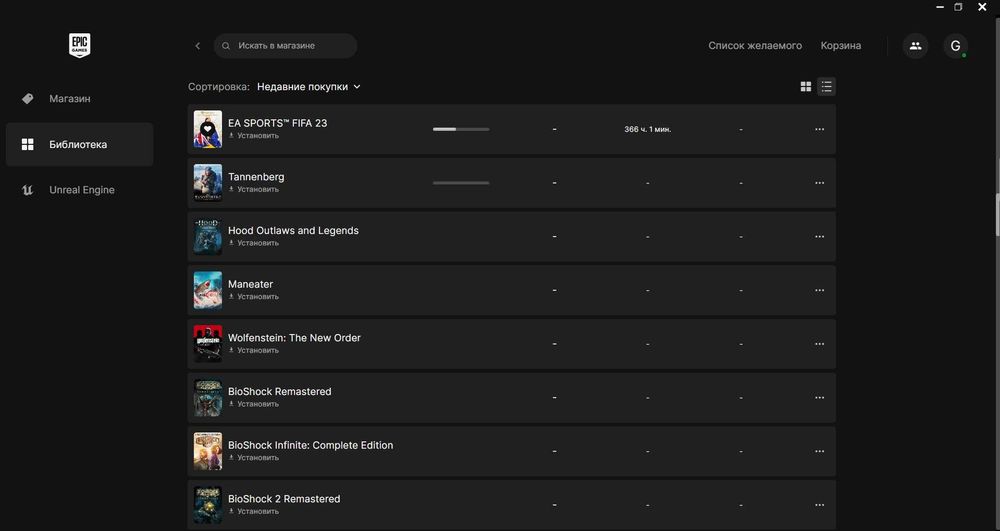The image size is (1000, 531).
Task: Install Hood Outlaws and Legends via Установить
Action: [x=254, y=243]
